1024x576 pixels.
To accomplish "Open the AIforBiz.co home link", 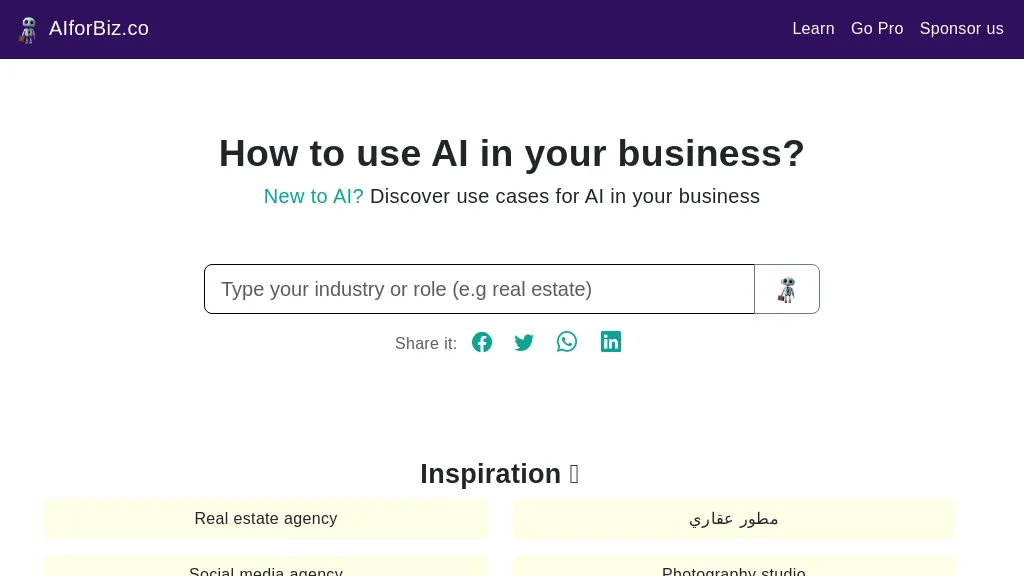I will [99, 29].
